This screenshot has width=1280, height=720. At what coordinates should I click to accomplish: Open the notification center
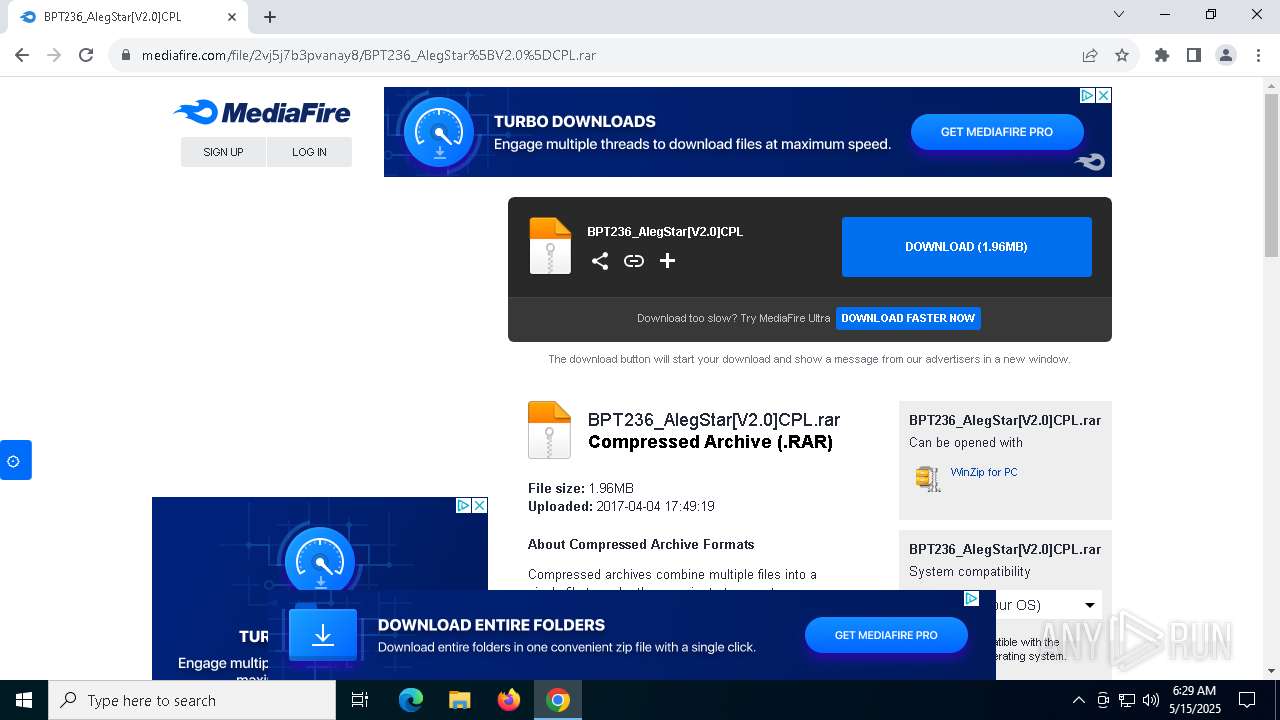[1247, 700]
